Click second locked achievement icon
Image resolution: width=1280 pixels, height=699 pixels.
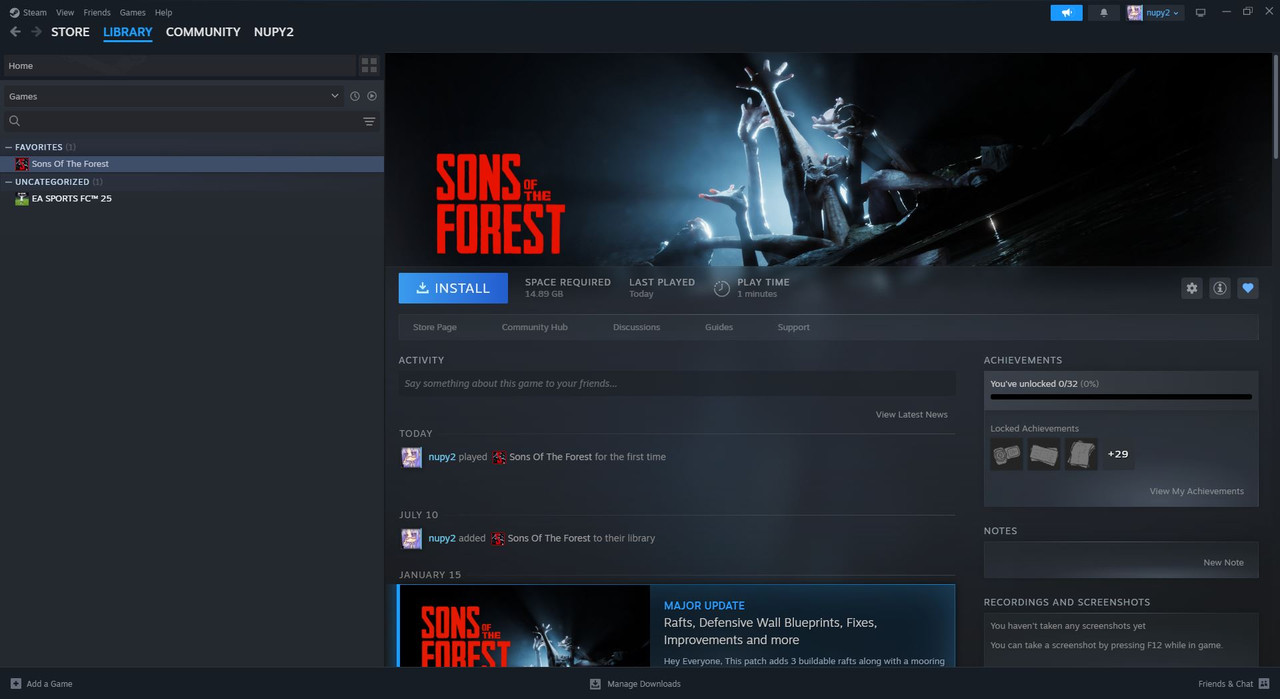tap(1044, 454)
